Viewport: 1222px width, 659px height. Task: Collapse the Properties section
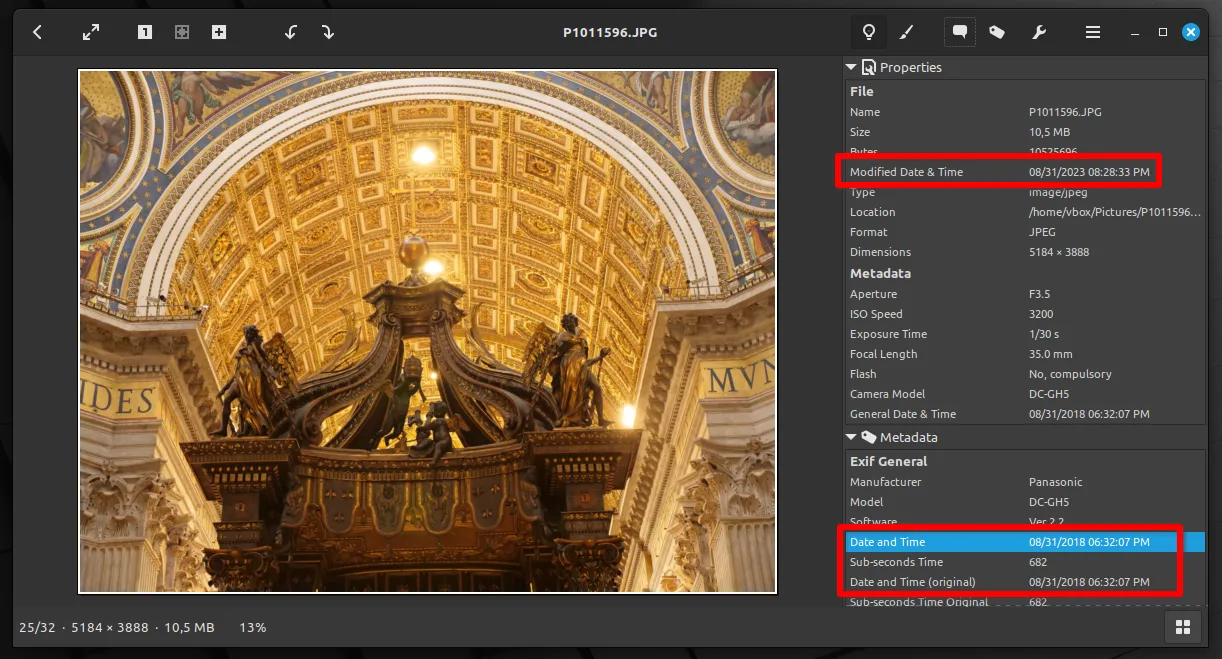point(852,66)
